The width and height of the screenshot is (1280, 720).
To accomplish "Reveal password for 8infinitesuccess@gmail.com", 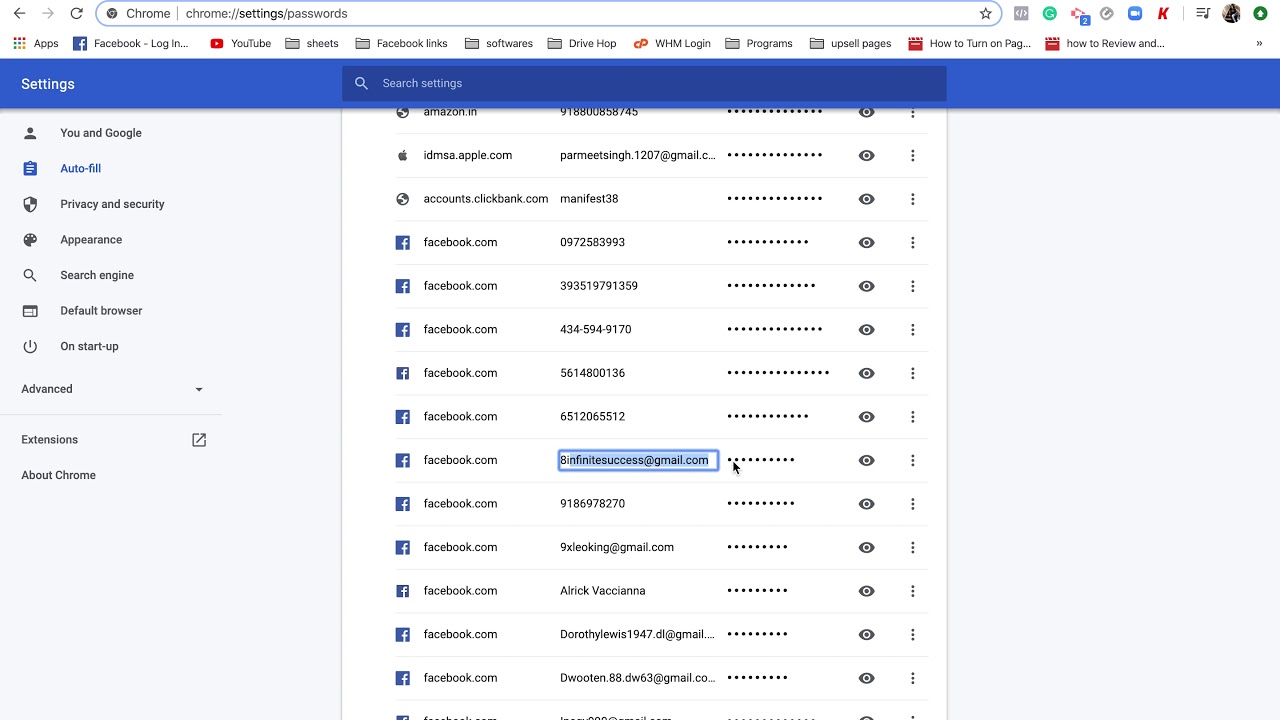I will (x=867, y=460).
